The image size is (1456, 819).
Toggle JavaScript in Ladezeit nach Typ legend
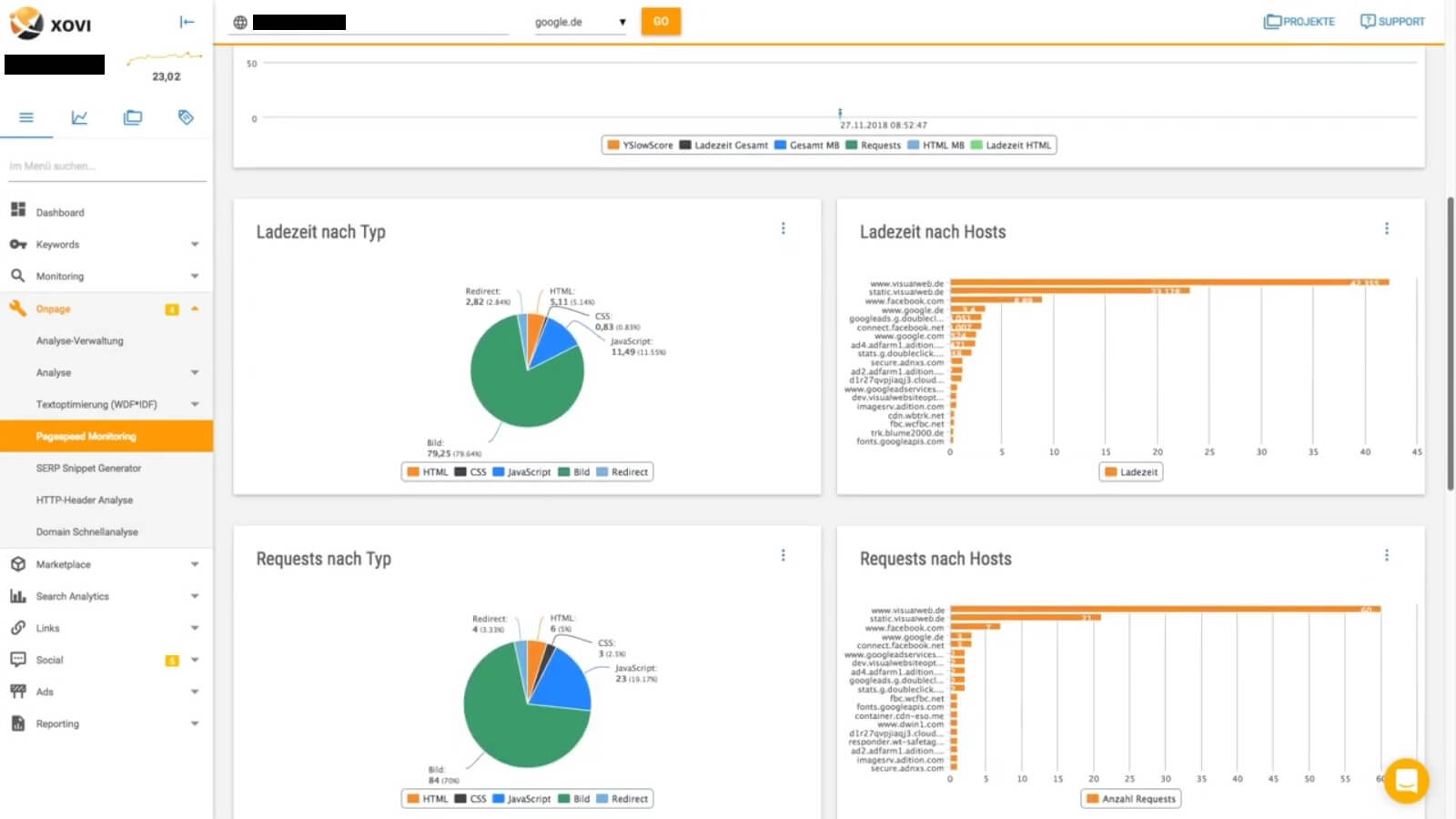[x=521, y=472]
